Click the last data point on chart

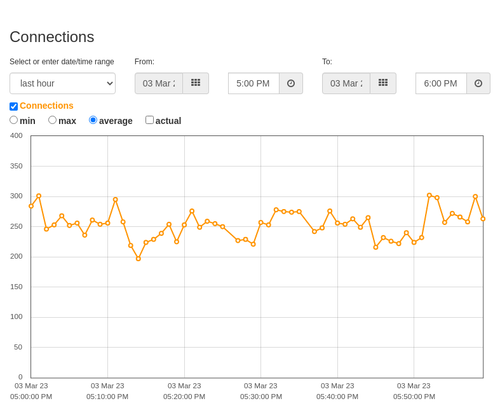(x=483, y=219)
